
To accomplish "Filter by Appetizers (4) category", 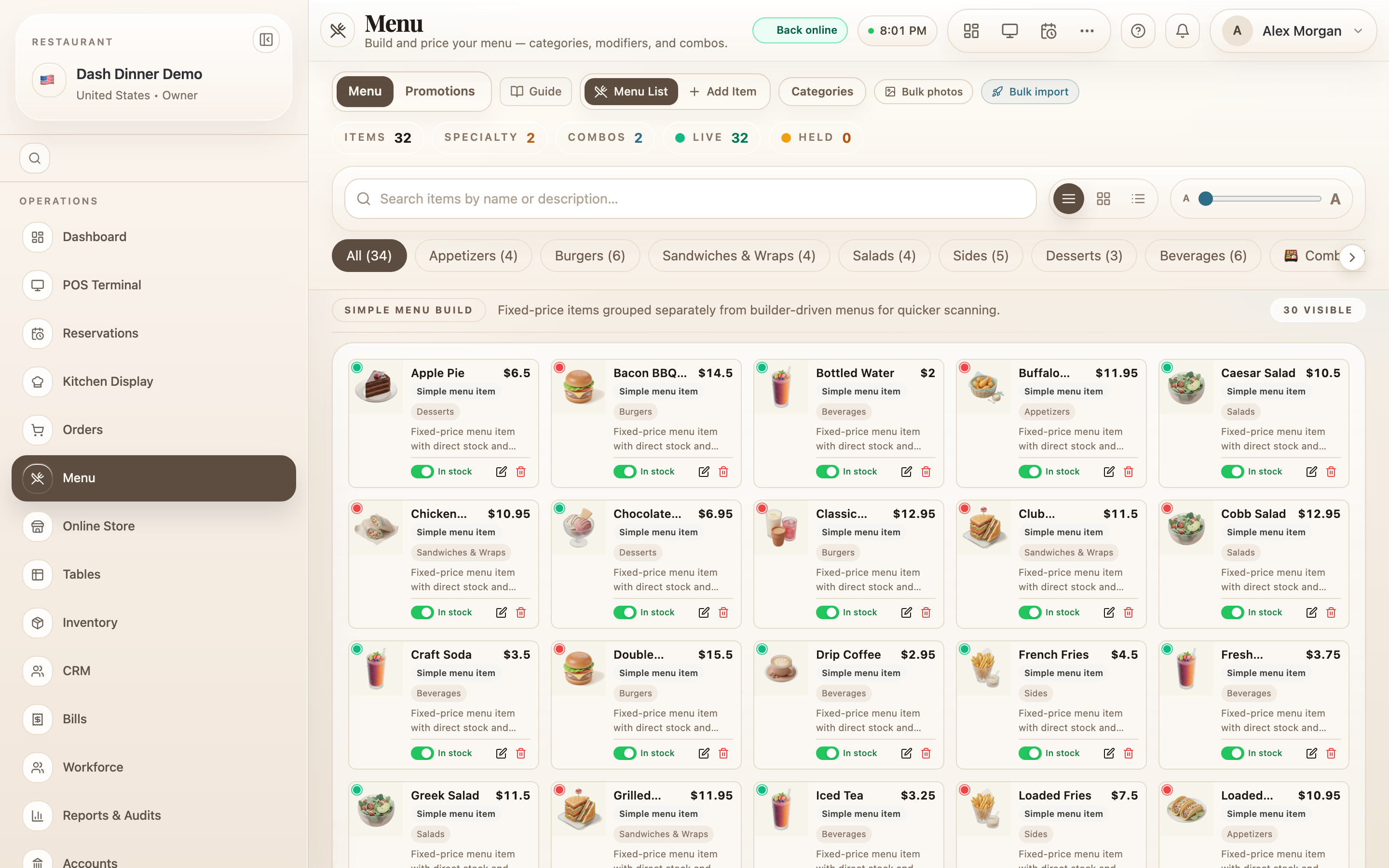I will (x=473, y=256).
